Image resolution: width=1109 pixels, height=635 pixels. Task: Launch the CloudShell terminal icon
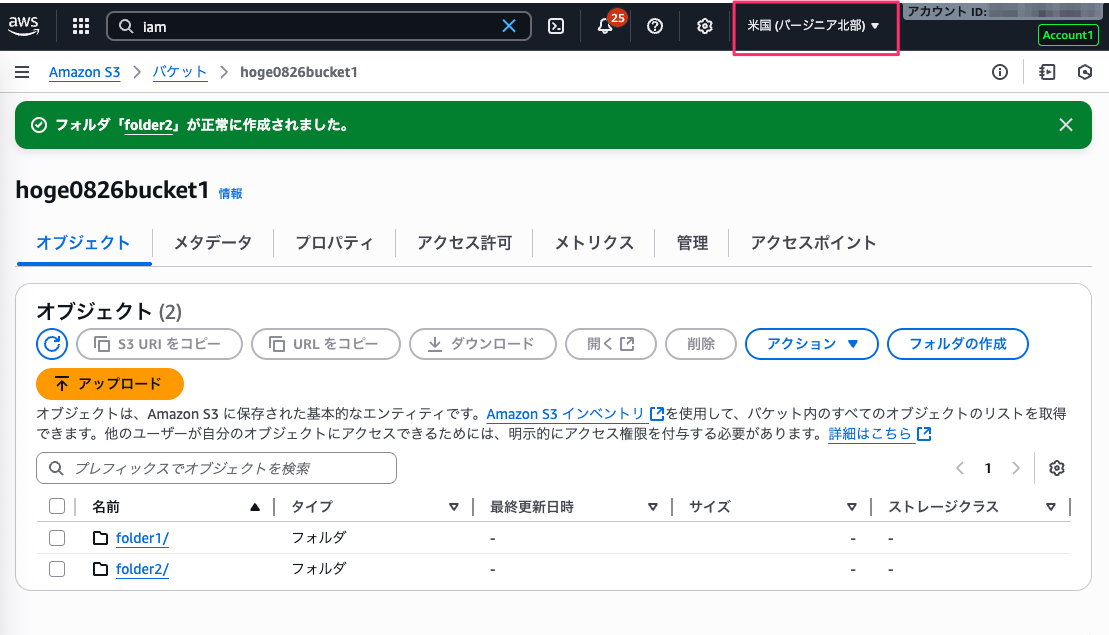point(556,26)
